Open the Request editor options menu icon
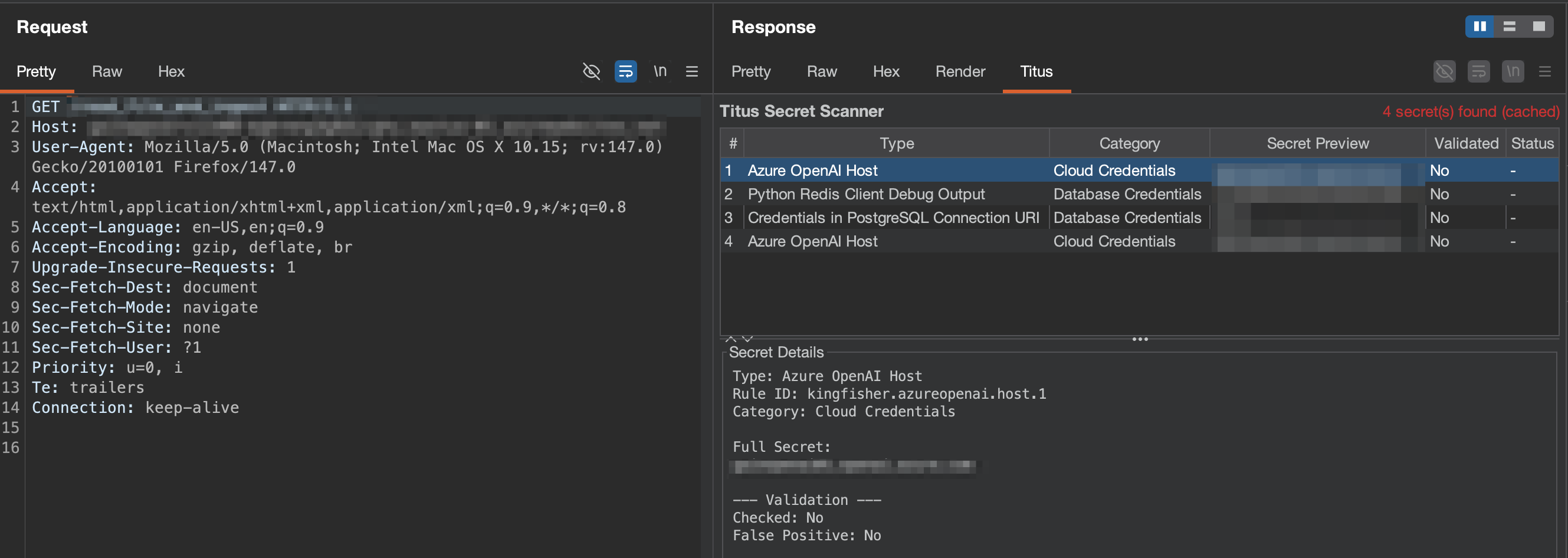The image size is (1568, 558). point(691,71)
